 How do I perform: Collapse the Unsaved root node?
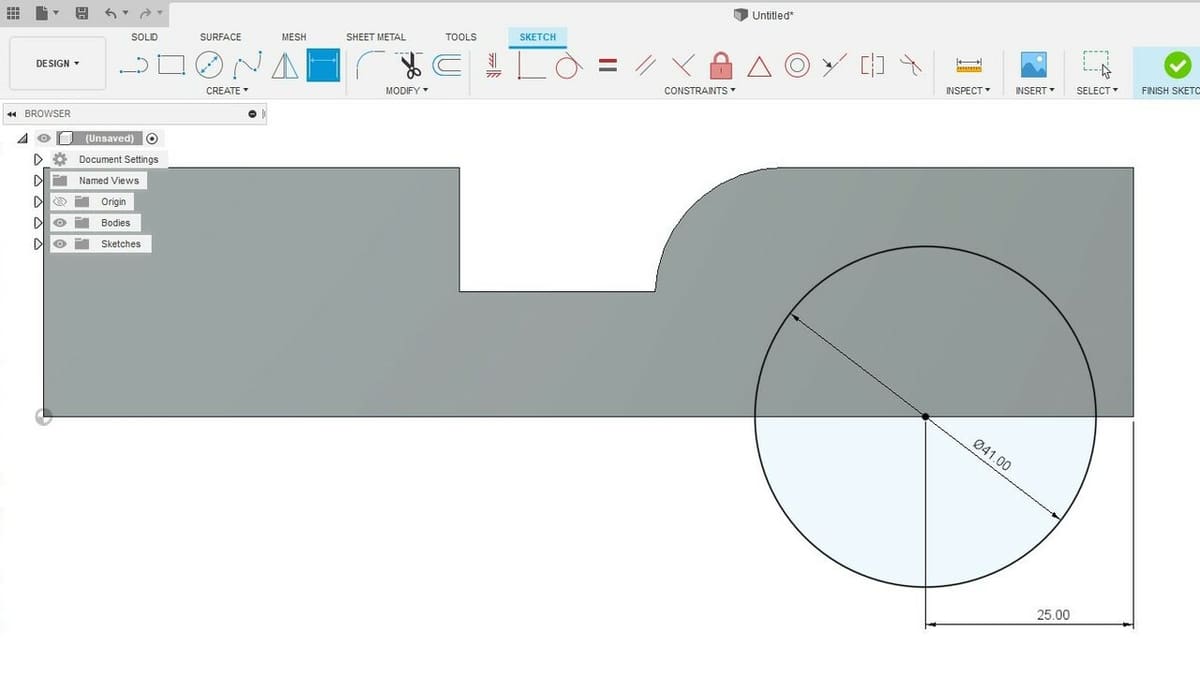[22, 139]
